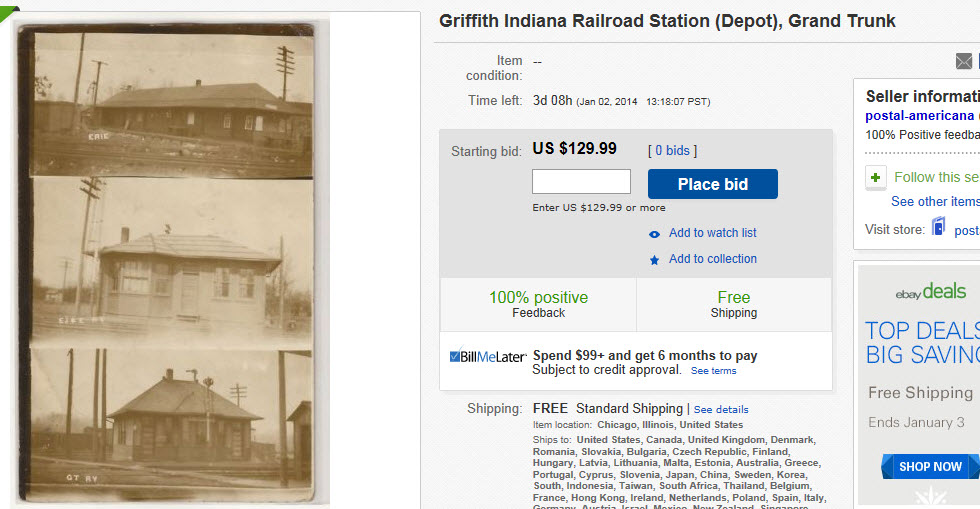This screenshot has width=980, height=509.
Task: Click Follow this seller link
Action: point(936,177)
